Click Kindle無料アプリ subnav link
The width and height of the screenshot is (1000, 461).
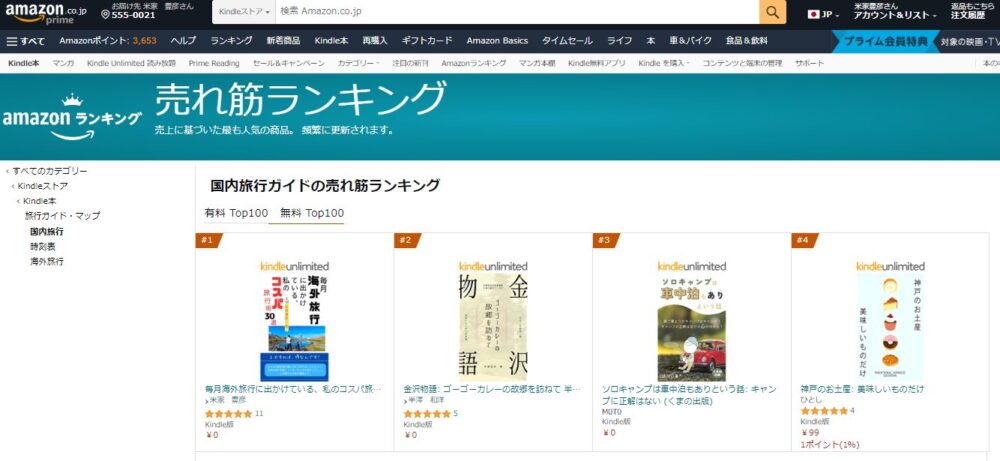(597, 63)
